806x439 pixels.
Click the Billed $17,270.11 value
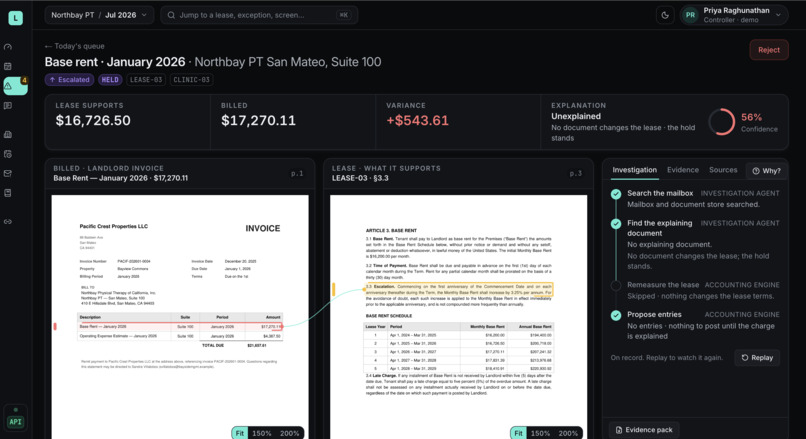[x=258, y=121]
